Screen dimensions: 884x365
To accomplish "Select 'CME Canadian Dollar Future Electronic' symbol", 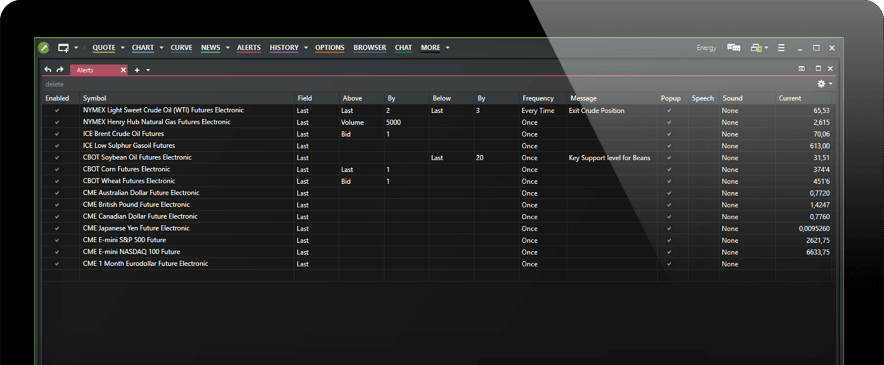I will click(x=140, y=217).
